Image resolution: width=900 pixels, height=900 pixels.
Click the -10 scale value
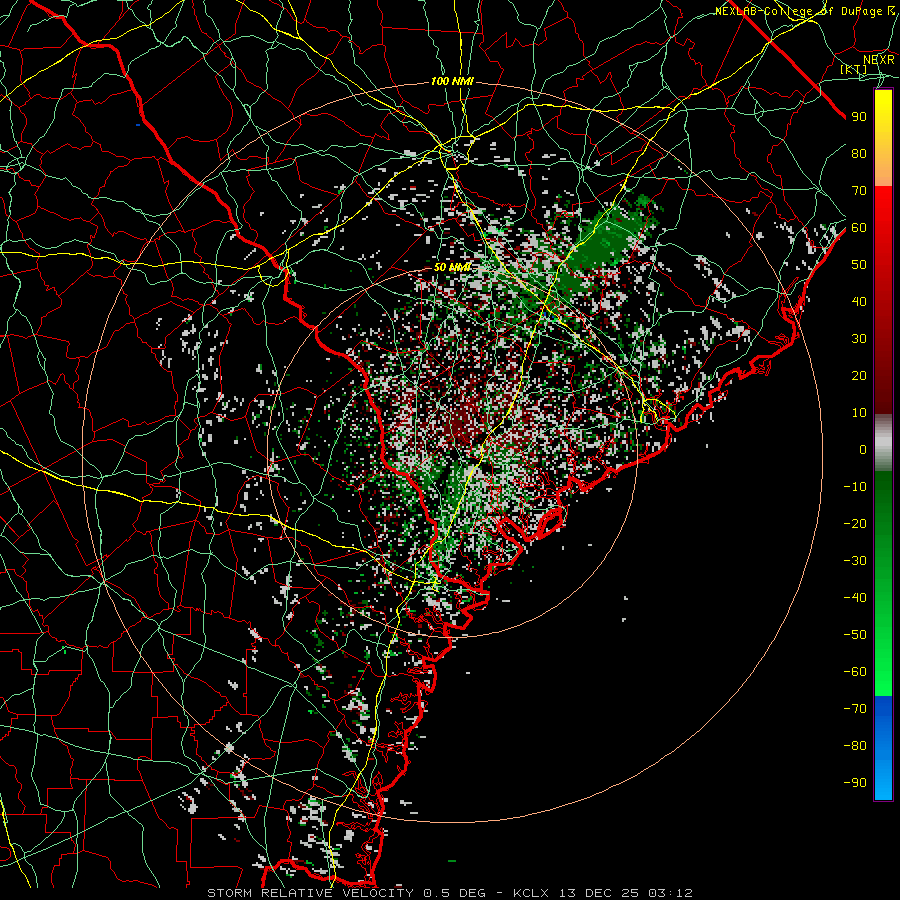pos(855,487)
